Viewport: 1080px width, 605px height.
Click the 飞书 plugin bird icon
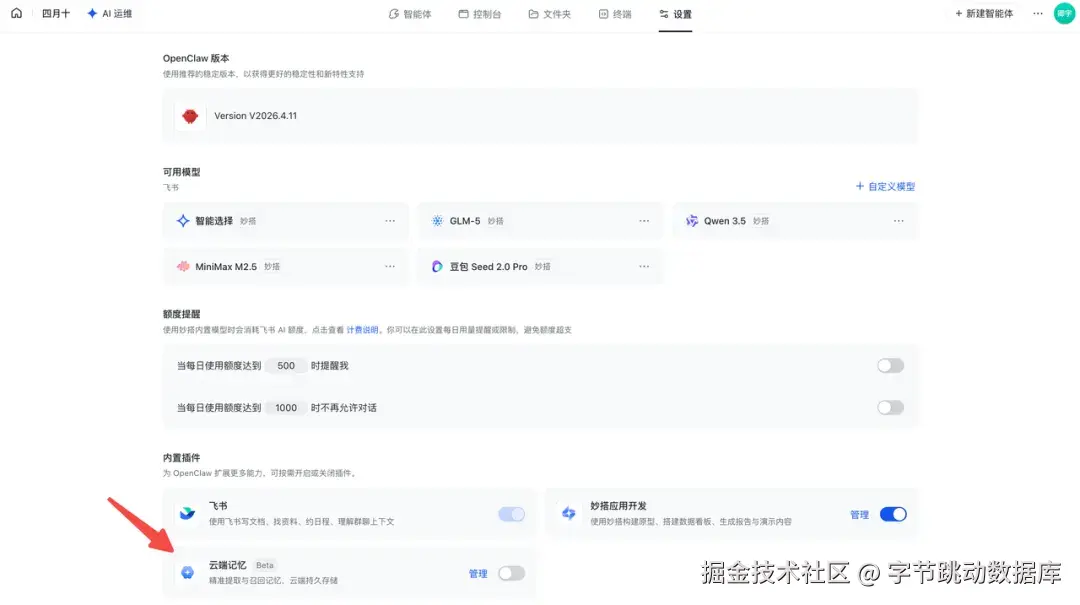pos(187,513)
